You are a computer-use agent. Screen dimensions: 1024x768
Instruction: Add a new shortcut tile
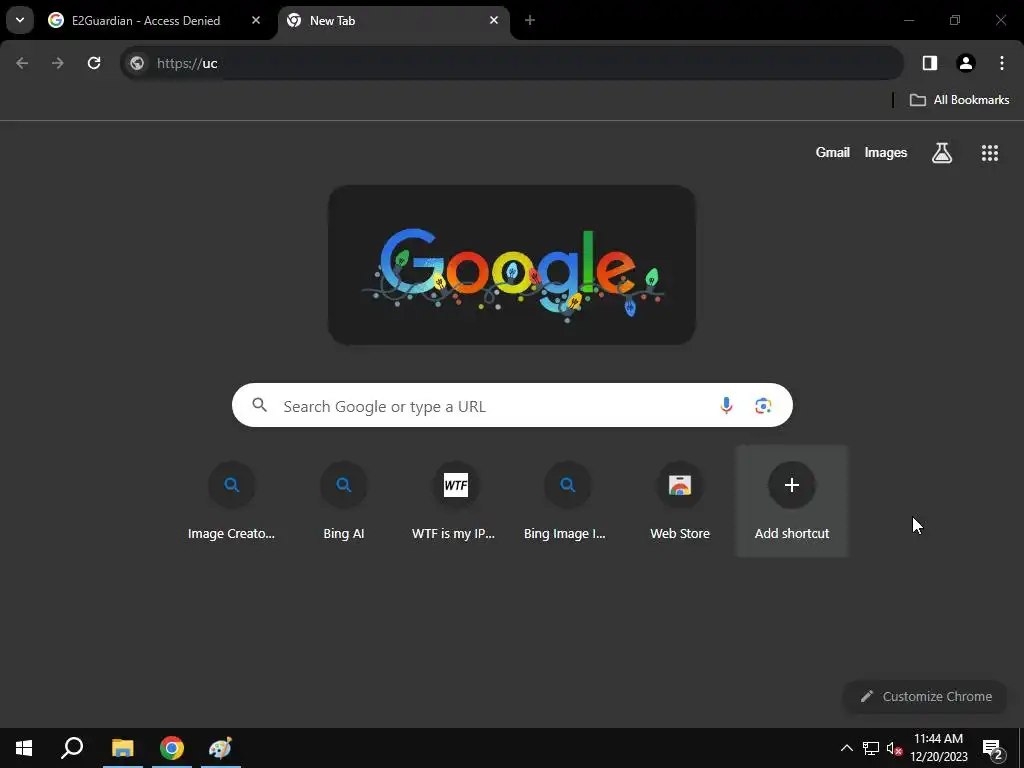[x=792, y=502]
